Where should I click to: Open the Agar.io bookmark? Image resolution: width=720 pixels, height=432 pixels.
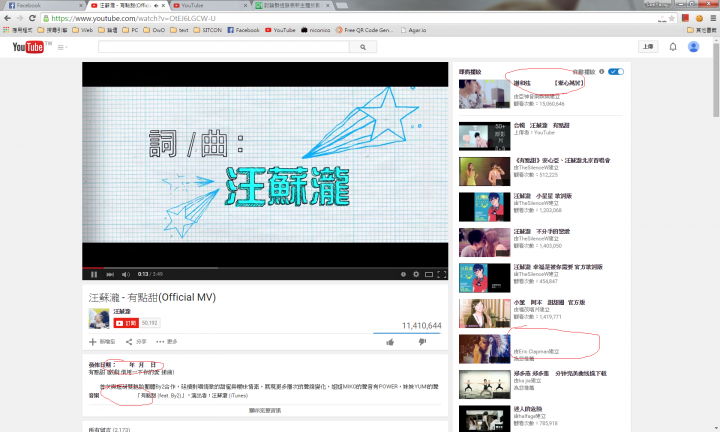(x=413, y=30)
